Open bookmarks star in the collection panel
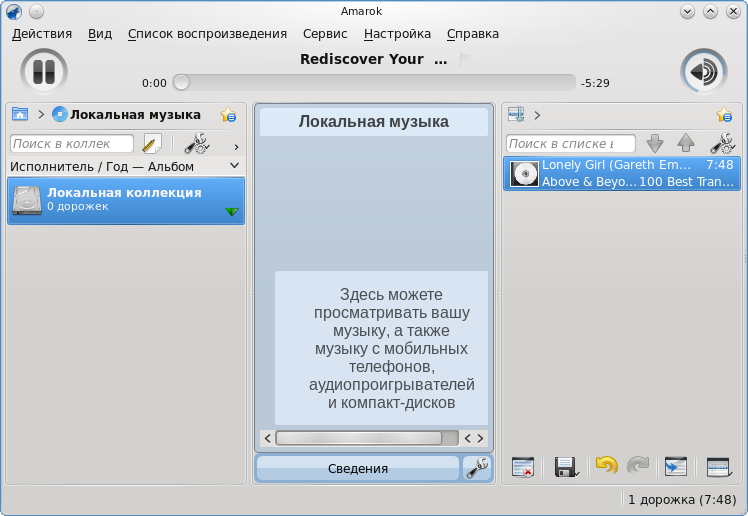This screenshot has width=748, height=516. [229, 115]
